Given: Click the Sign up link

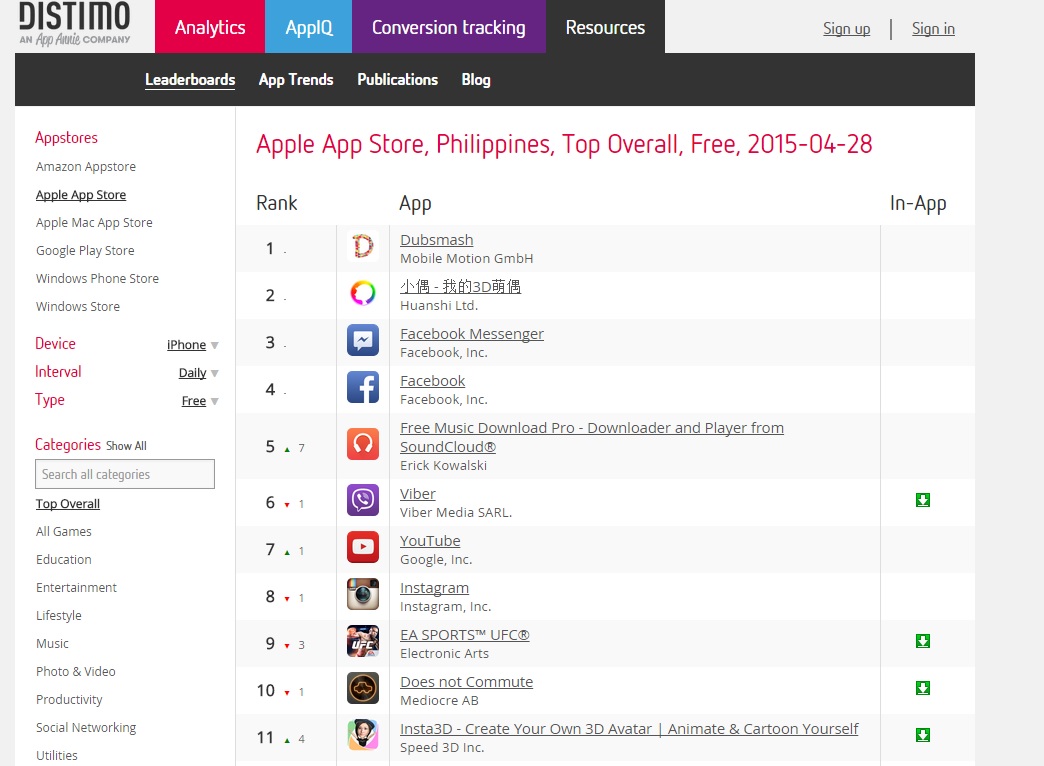Looking at the screenshot, I should click(x=846, y=29).
